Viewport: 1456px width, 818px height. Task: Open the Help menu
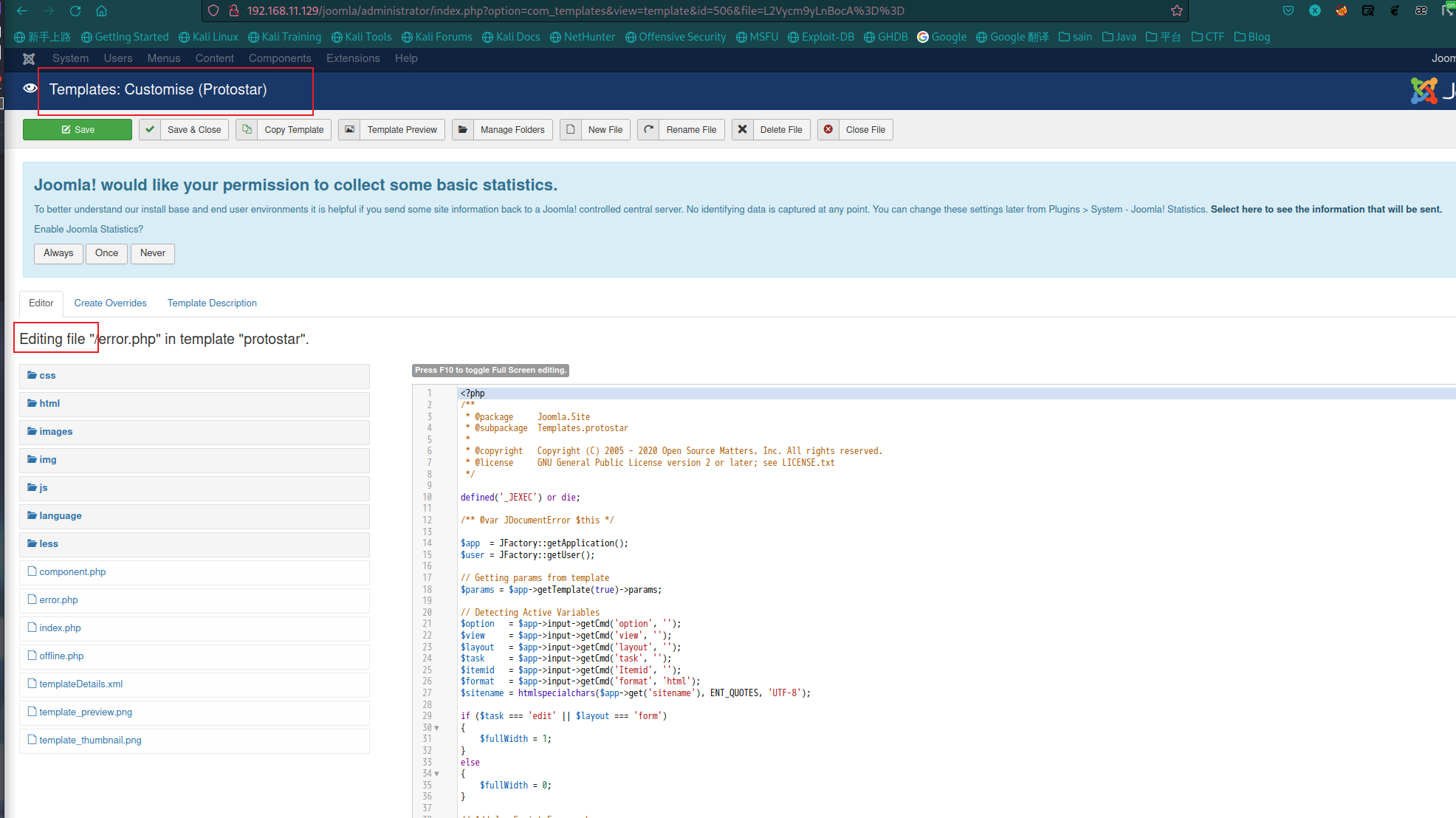coord(406,58)
